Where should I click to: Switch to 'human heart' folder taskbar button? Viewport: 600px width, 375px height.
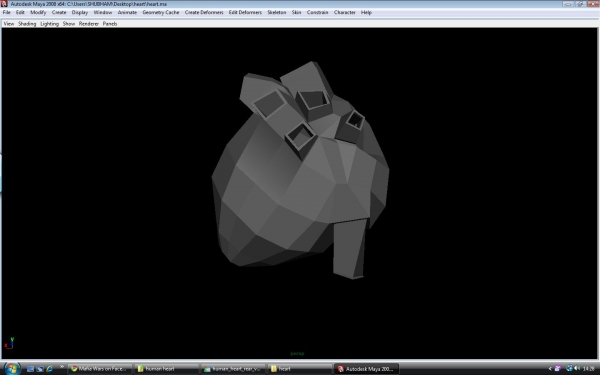click(x=167, y=369)
